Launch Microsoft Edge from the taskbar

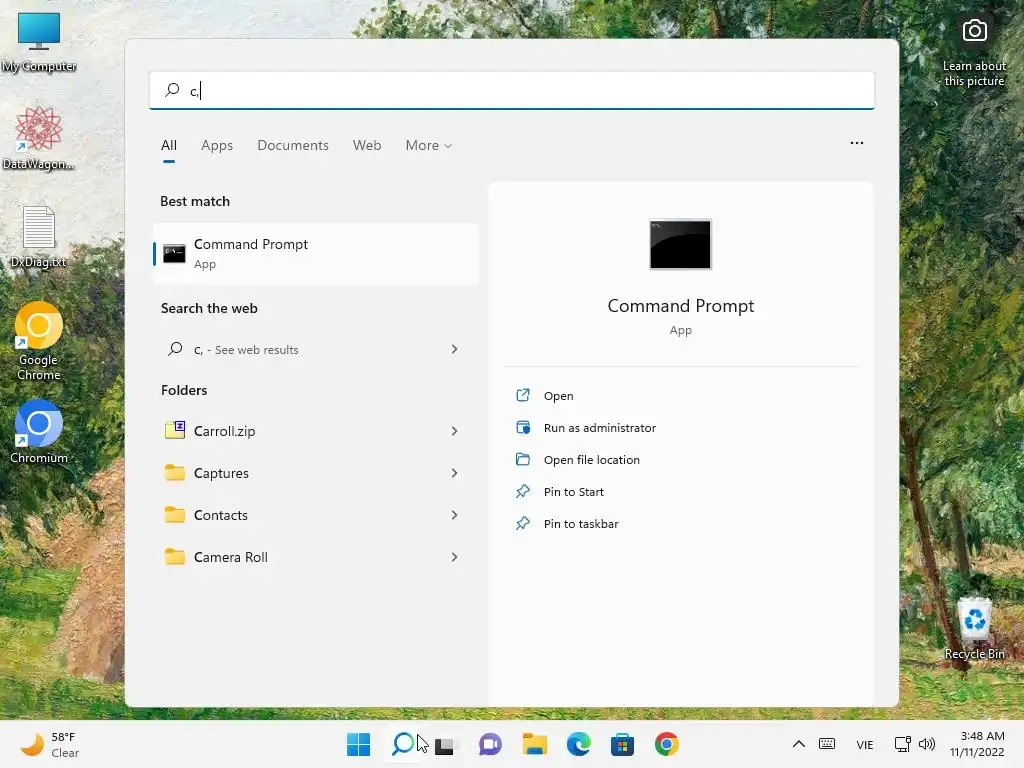[x=579, y=744]
